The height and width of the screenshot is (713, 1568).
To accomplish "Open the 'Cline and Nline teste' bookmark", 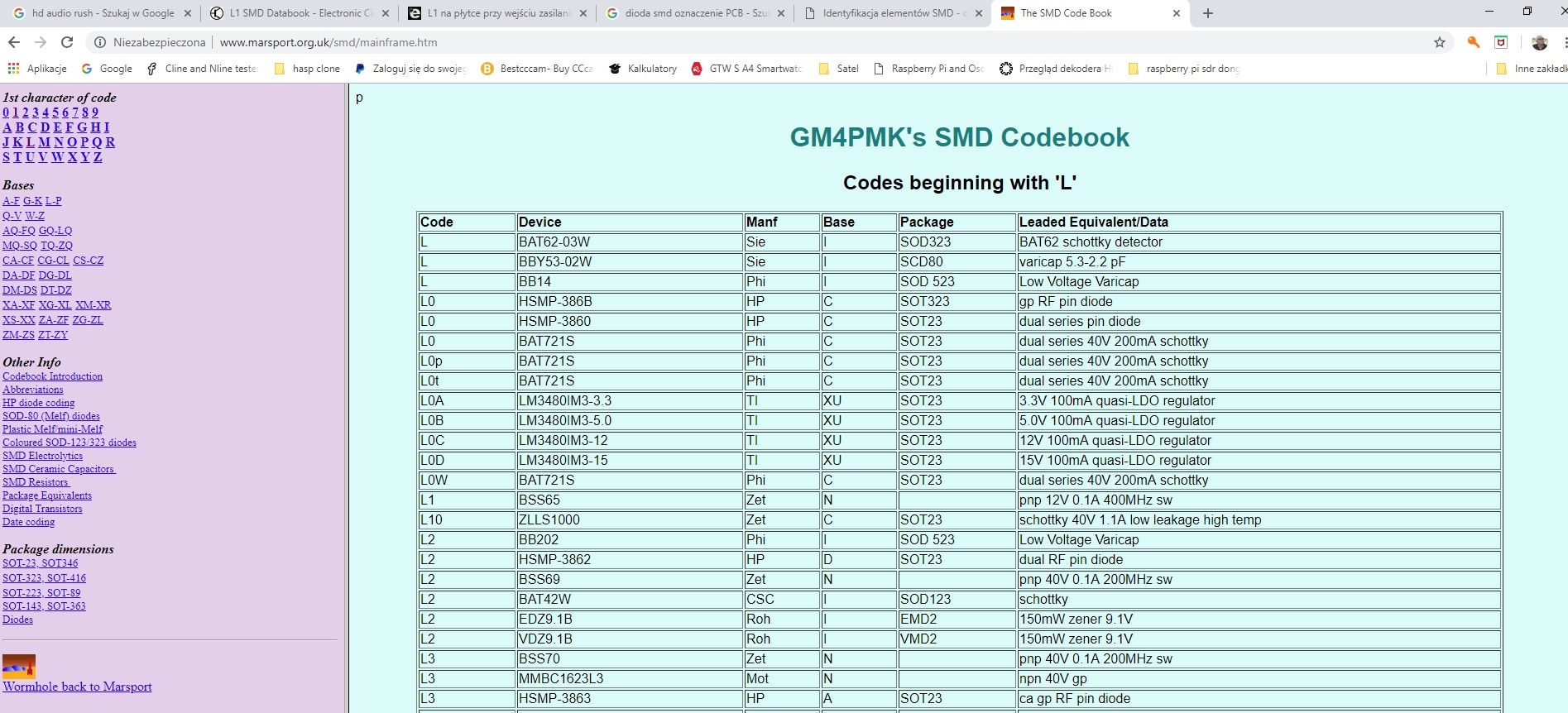I will (x=202, y=69).
